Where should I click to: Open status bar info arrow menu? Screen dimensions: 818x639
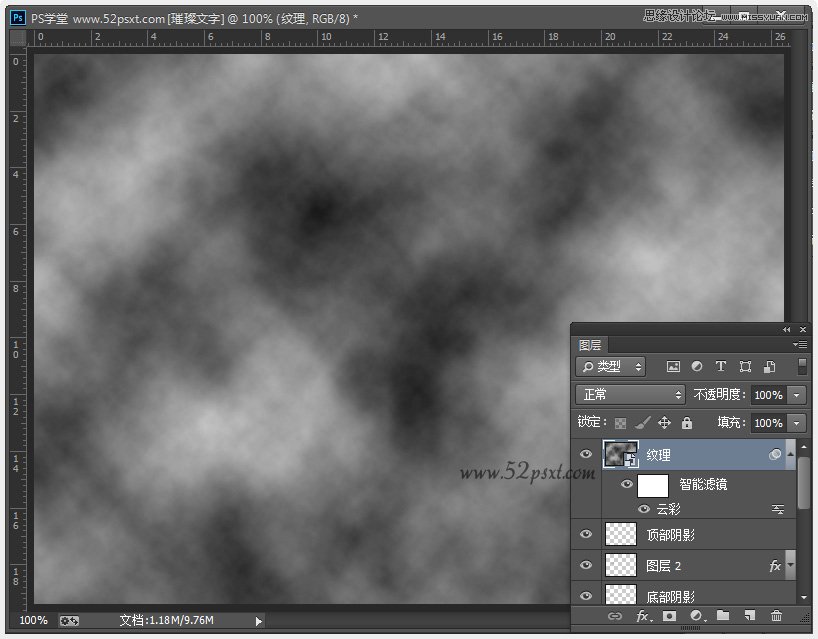coord(258,621)
